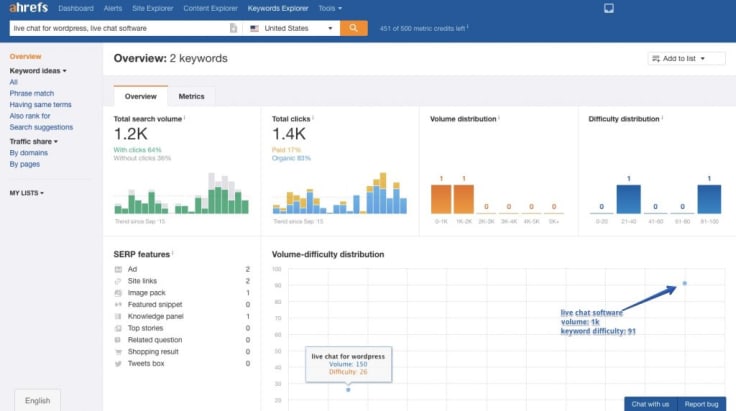This screenshot has height=411, width=736.
Task: Expand the Tools menu in navigation bar
Action: point(330,8)
